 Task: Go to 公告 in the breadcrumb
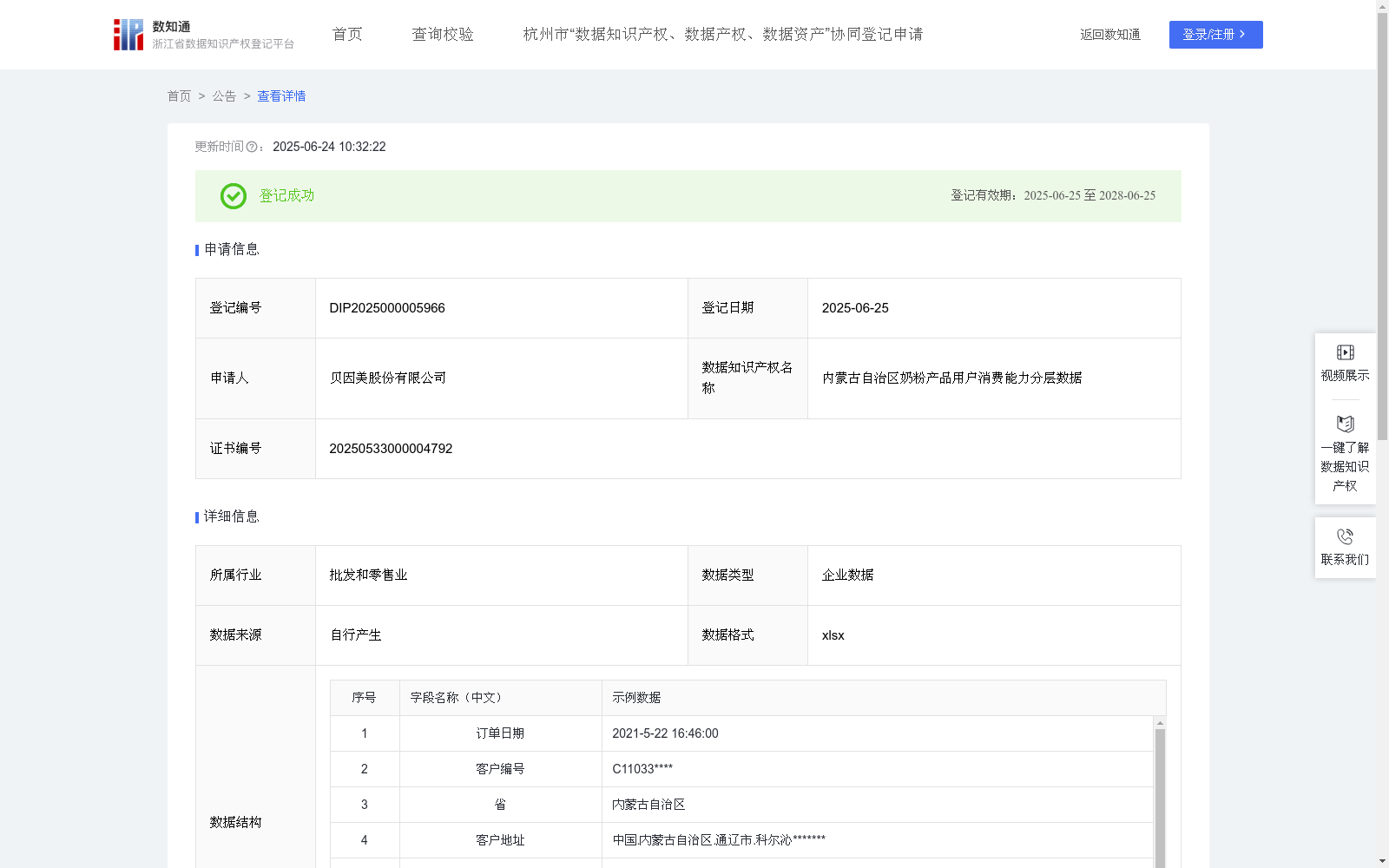(x=224, y=96)
